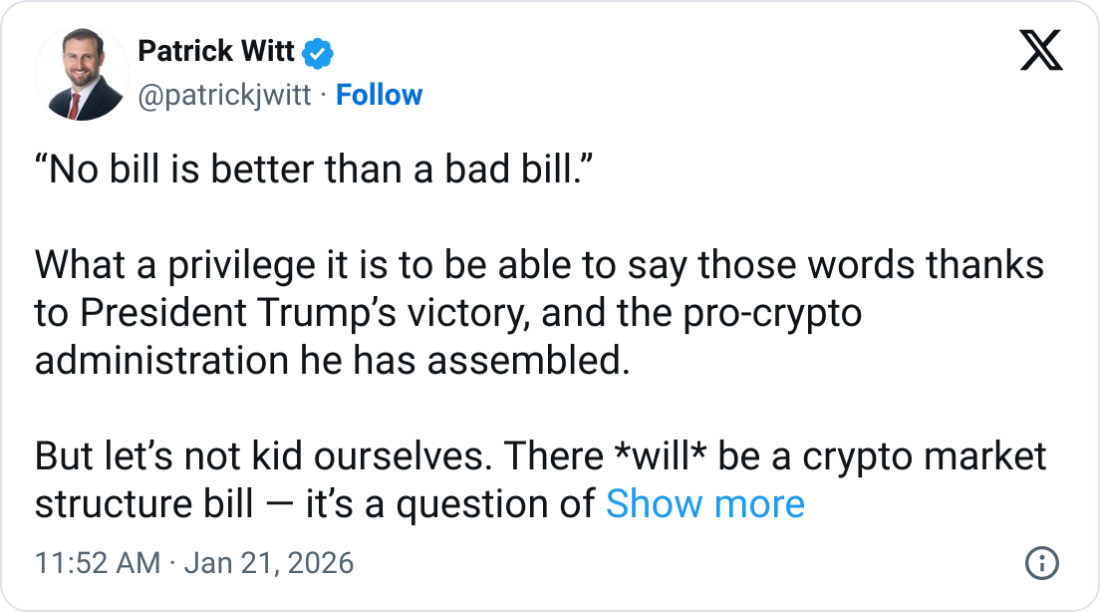Open the @patrickjwitt handle link
1100x612 pixels.
[x=223, y=95]
